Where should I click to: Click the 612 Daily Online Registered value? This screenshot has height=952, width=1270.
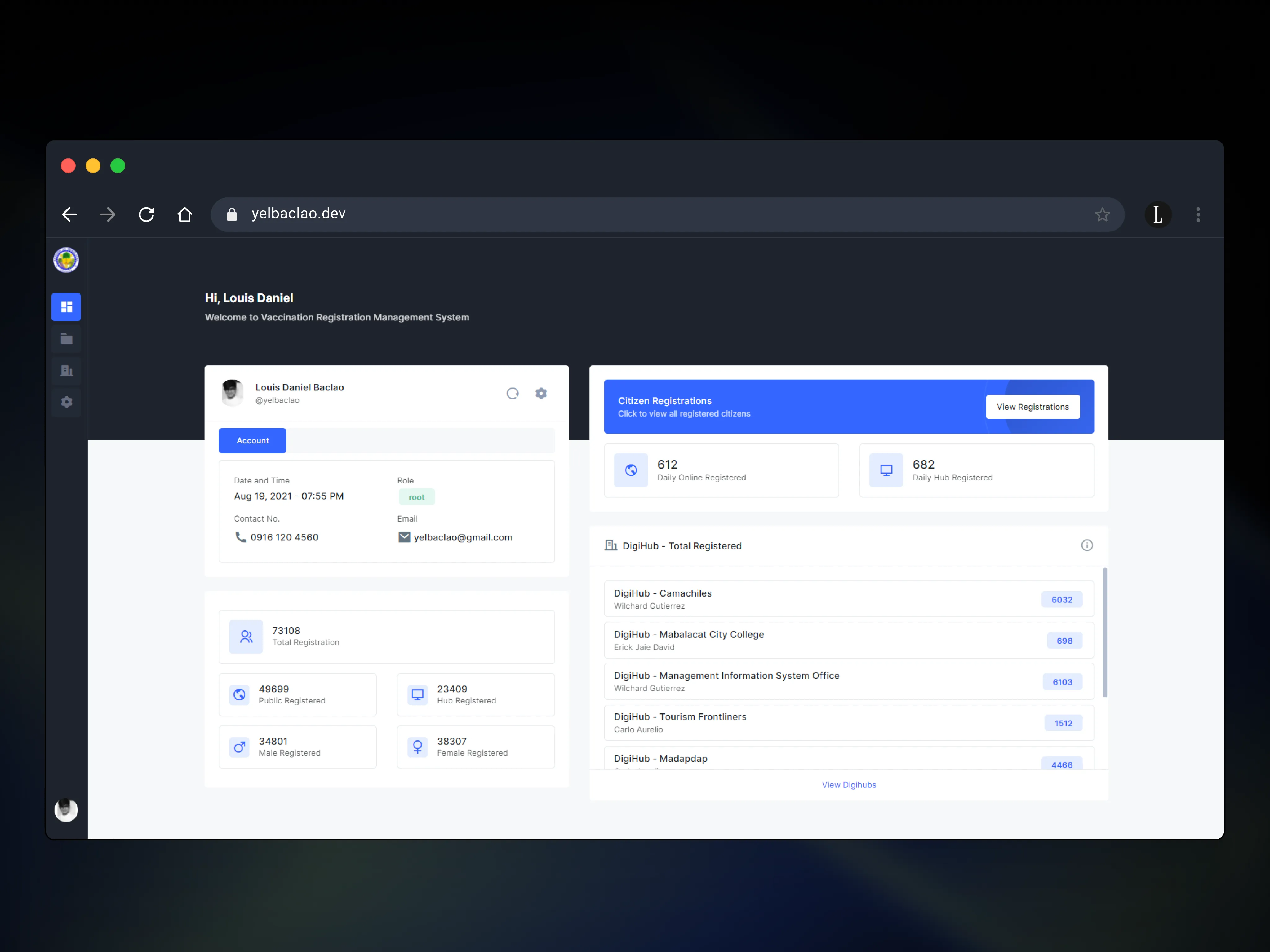coord(667,464)
